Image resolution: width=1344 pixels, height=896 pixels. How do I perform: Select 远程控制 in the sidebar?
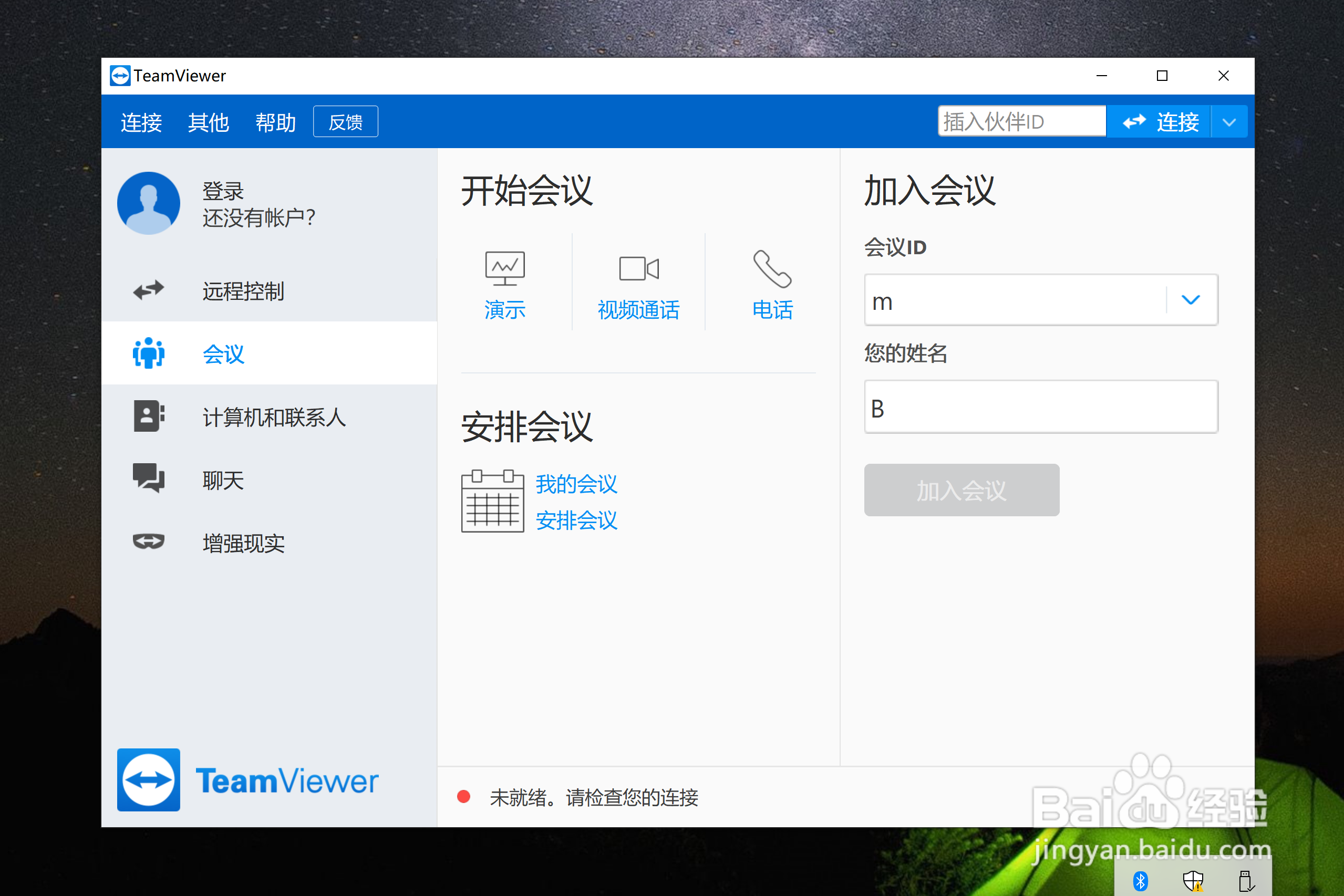(269, 290)
